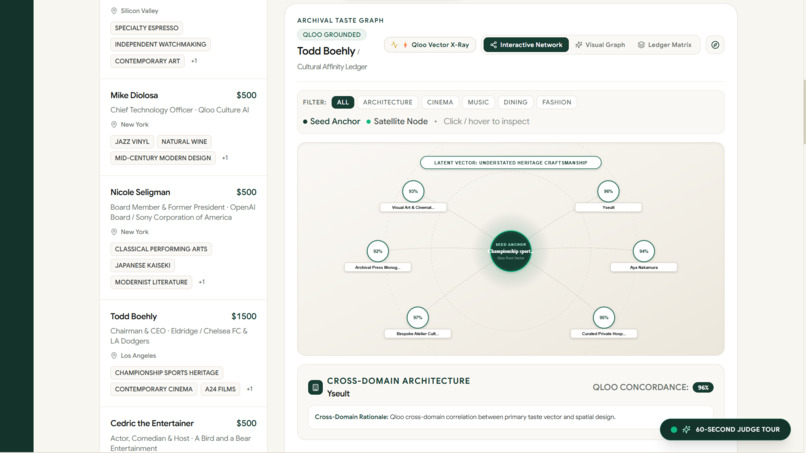Click the 96% Qloo Concordance badge
806x453 pixels.
point(703,387)
